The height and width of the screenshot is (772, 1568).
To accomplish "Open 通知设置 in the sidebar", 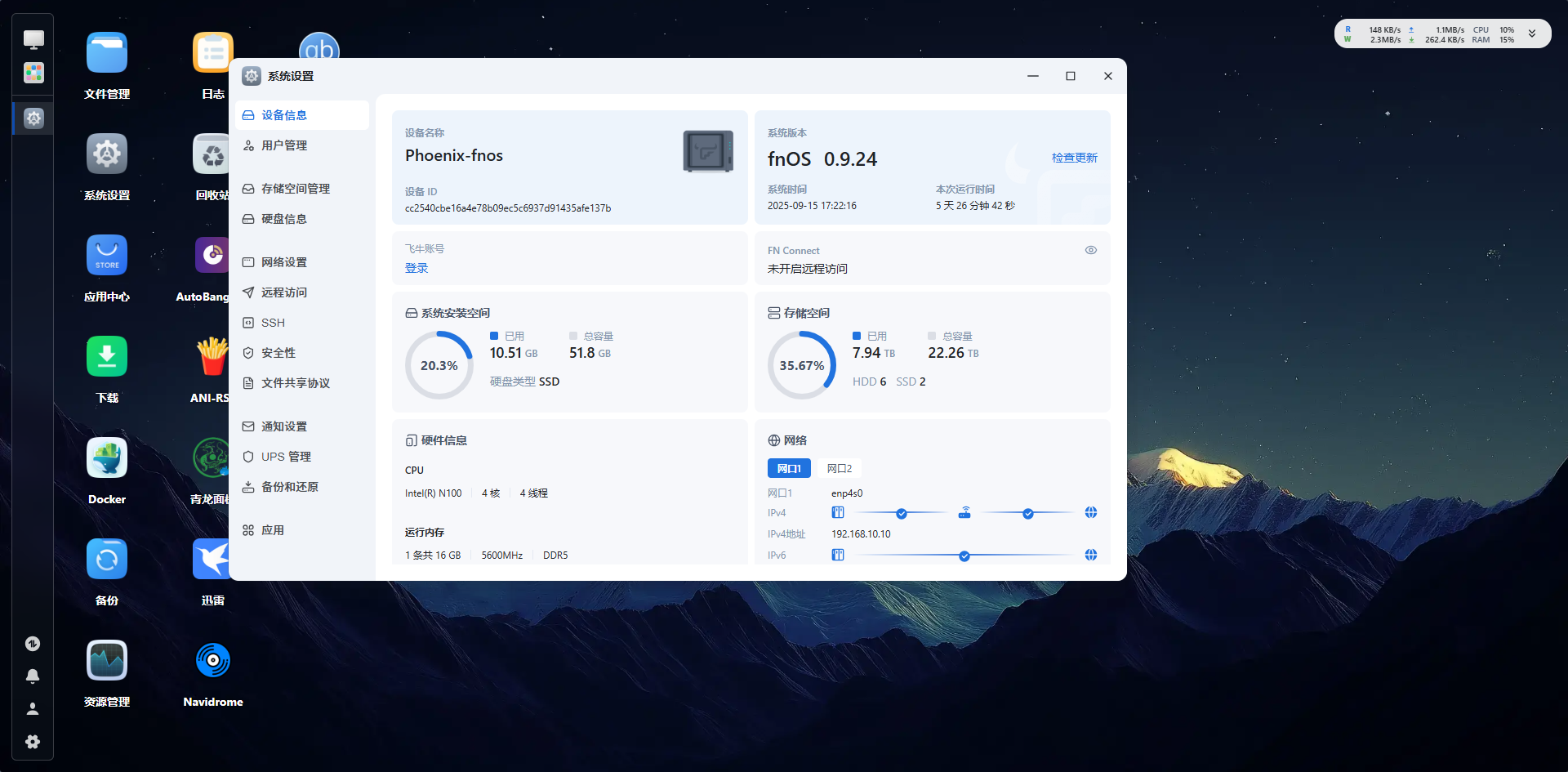I will tap(302, 426).
